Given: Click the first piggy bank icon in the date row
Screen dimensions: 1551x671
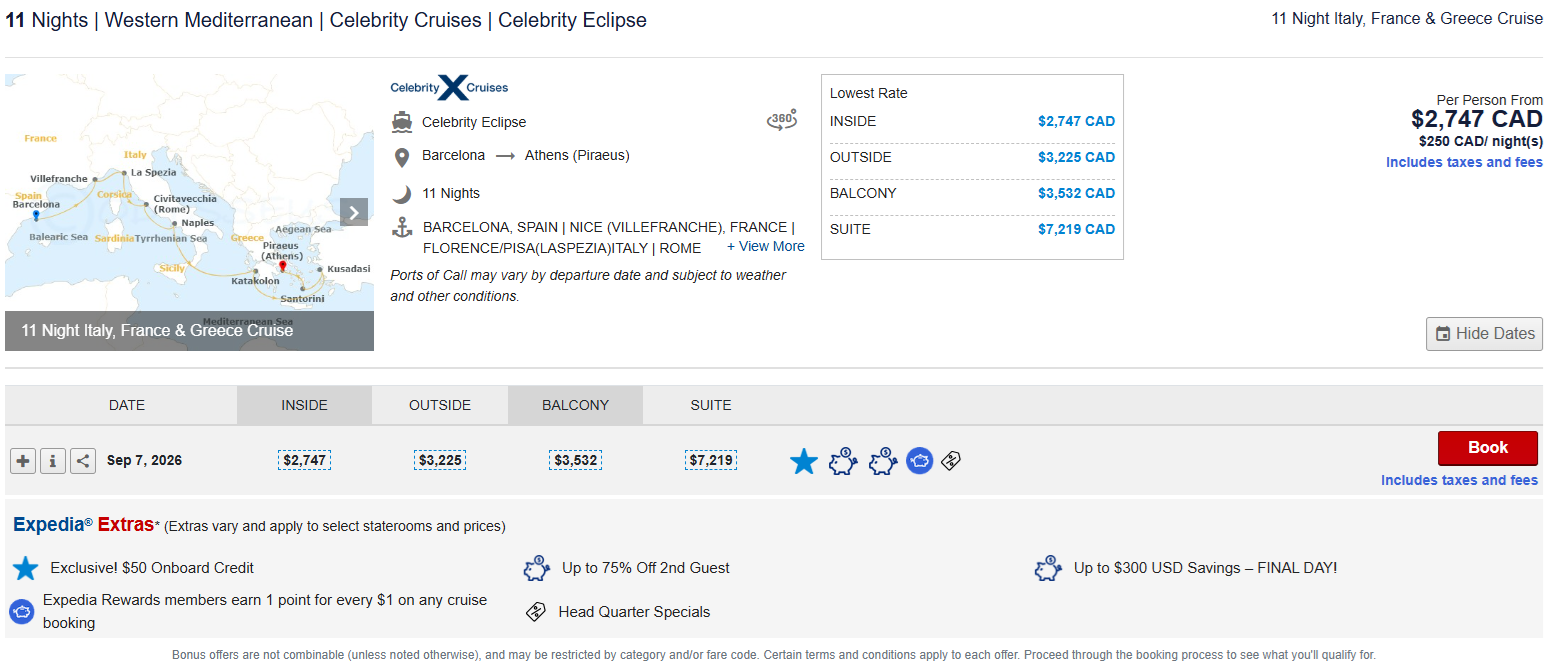Looking at the screenshot, I should (843, 461).
